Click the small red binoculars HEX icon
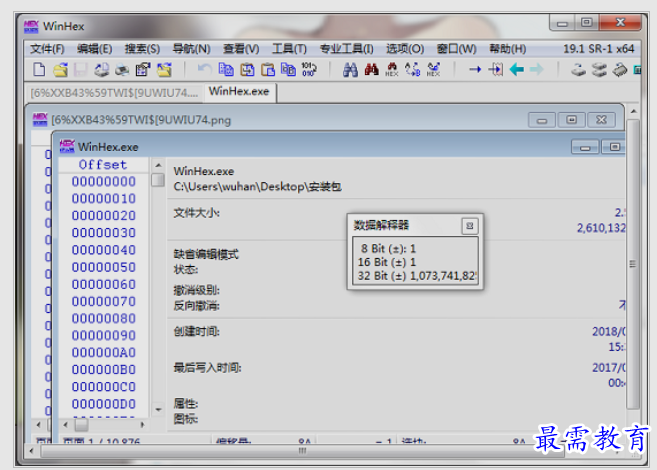 pos(392,69)
